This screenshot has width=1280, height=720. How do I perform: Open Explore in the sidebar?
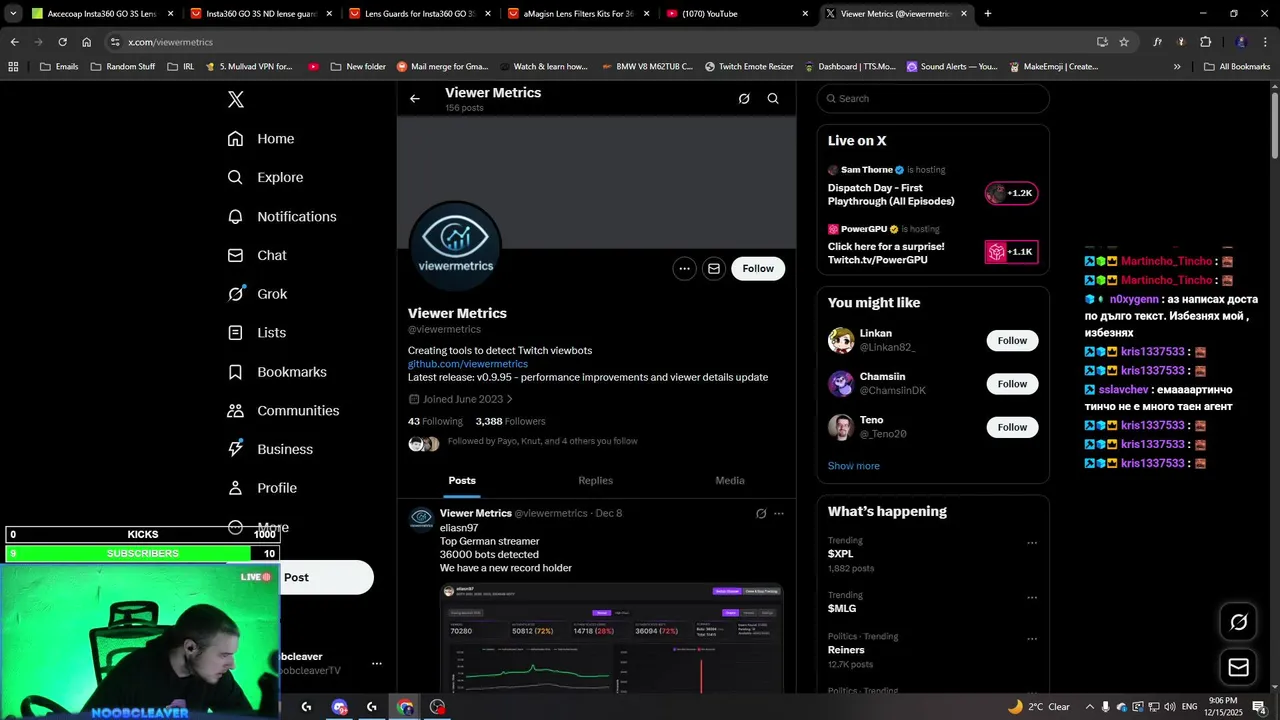click(x=265, y=177)
